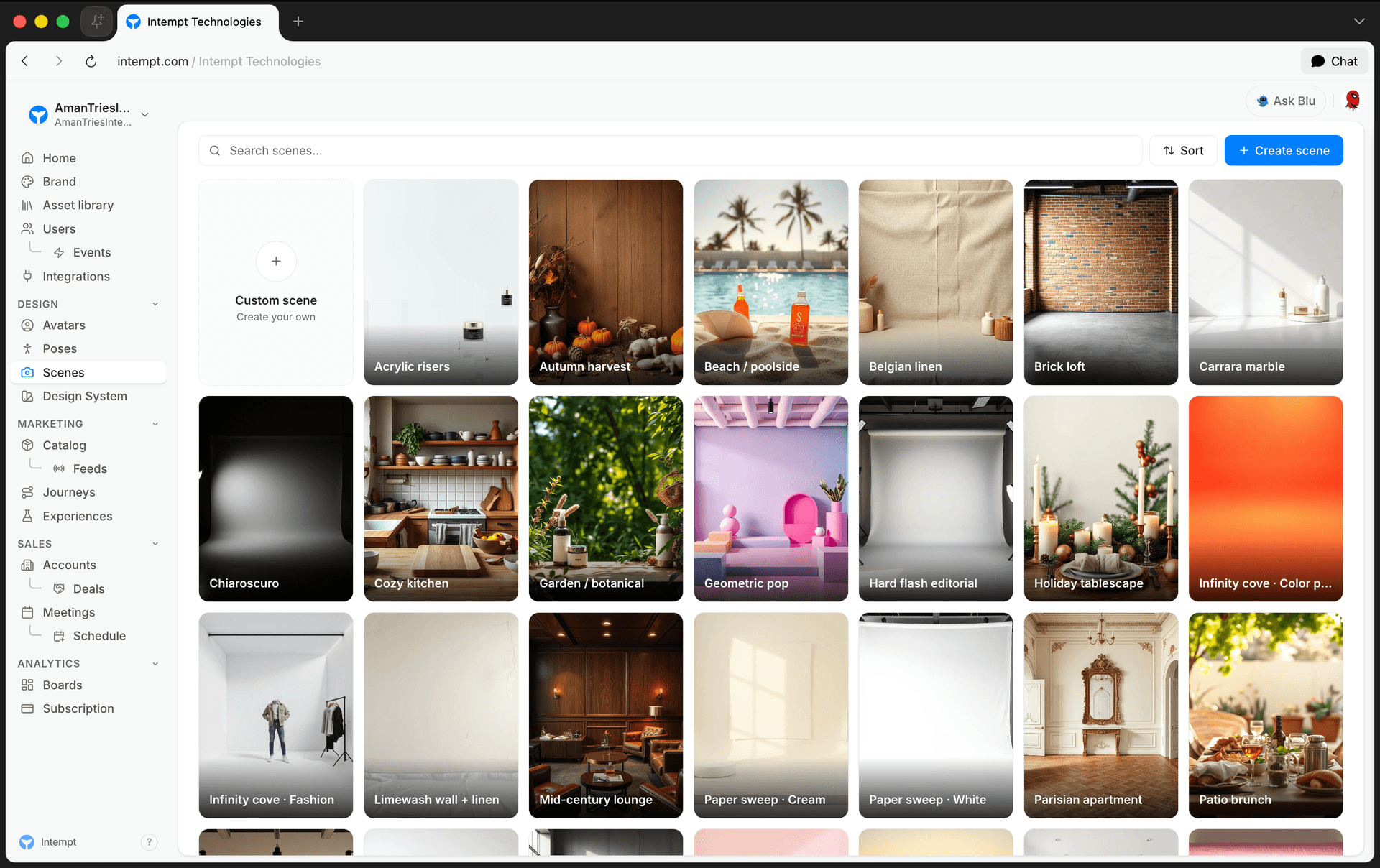Pick the Parisian apartment scene
The image size is (1380, 868).
[x=1100, y=716]
